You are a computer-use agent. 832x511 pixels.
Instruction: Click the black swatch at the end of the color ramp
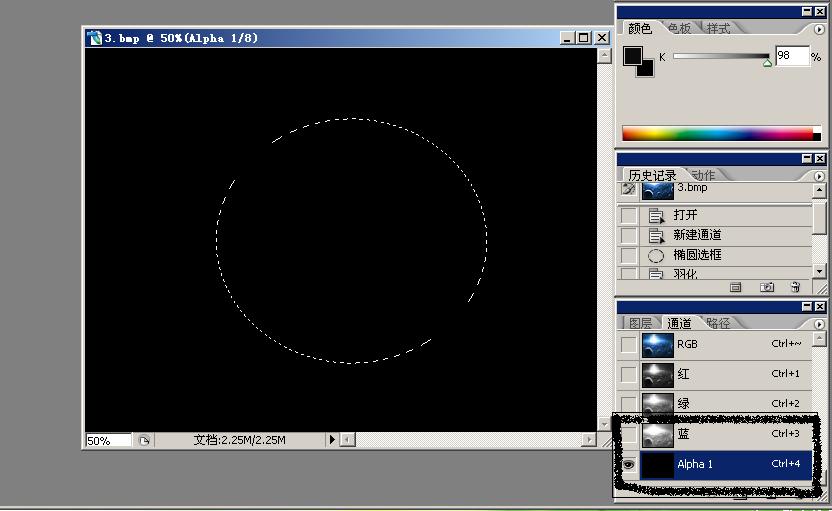click(817, 137)
